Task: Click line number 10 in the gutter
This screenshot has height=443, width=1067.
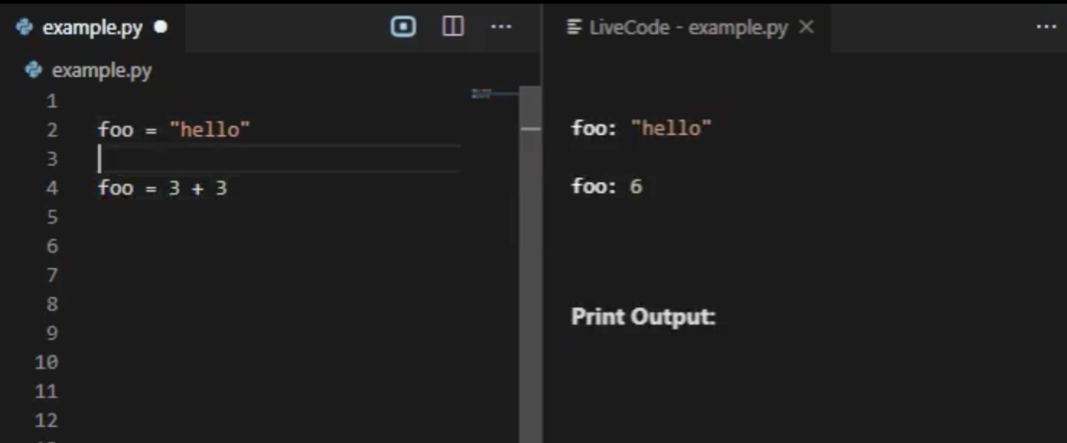Action: 46,362
